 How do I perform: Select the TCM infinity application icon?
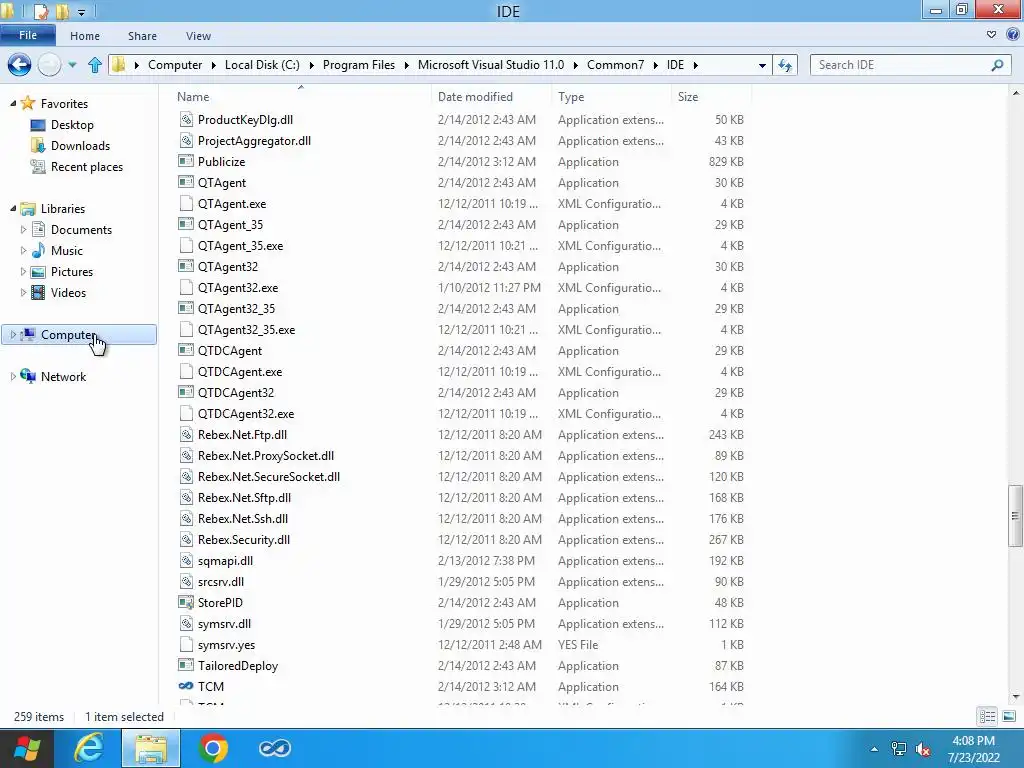click(186, 686)
